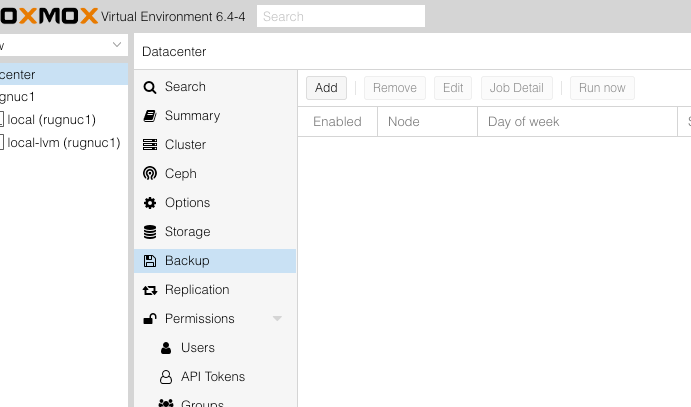Open the Permissions menu item

click(x=215, y=318)
